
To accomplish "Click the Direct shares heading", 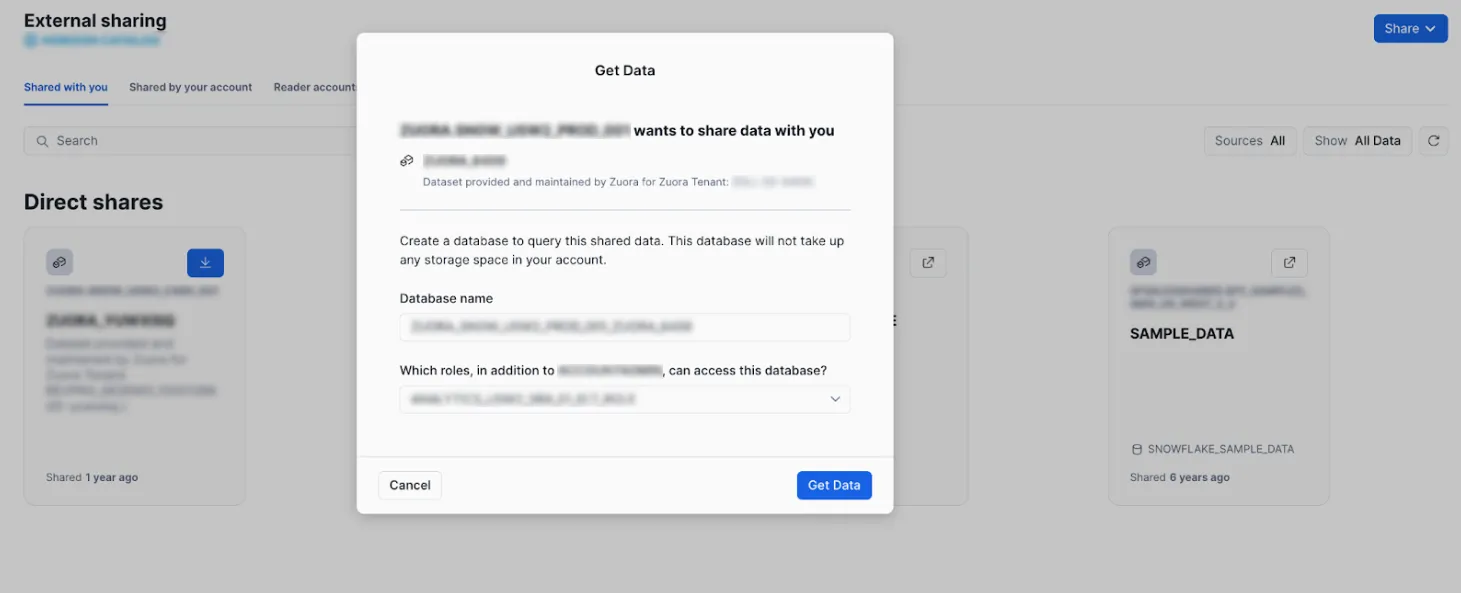I will tap(93, 202).
